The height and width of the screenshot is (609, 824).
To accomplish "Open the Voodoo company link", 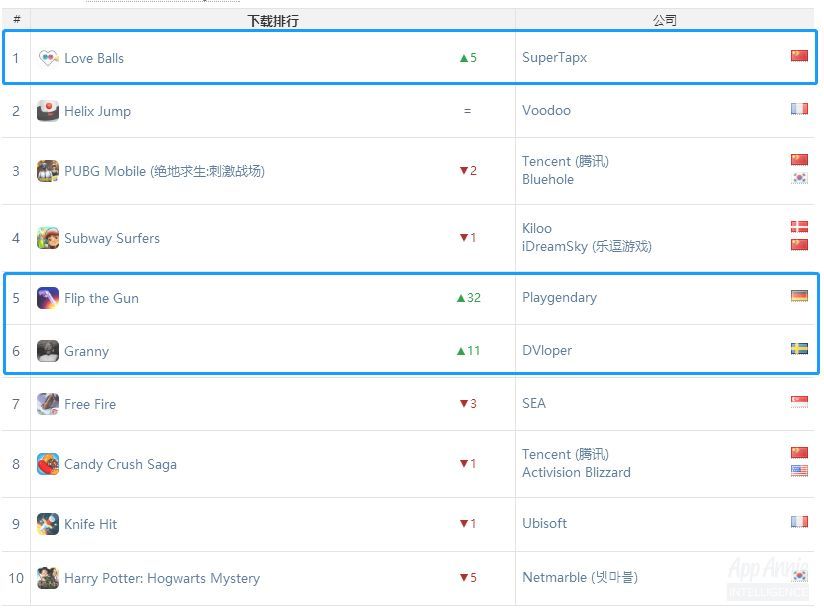I will [x=546, y=111].
